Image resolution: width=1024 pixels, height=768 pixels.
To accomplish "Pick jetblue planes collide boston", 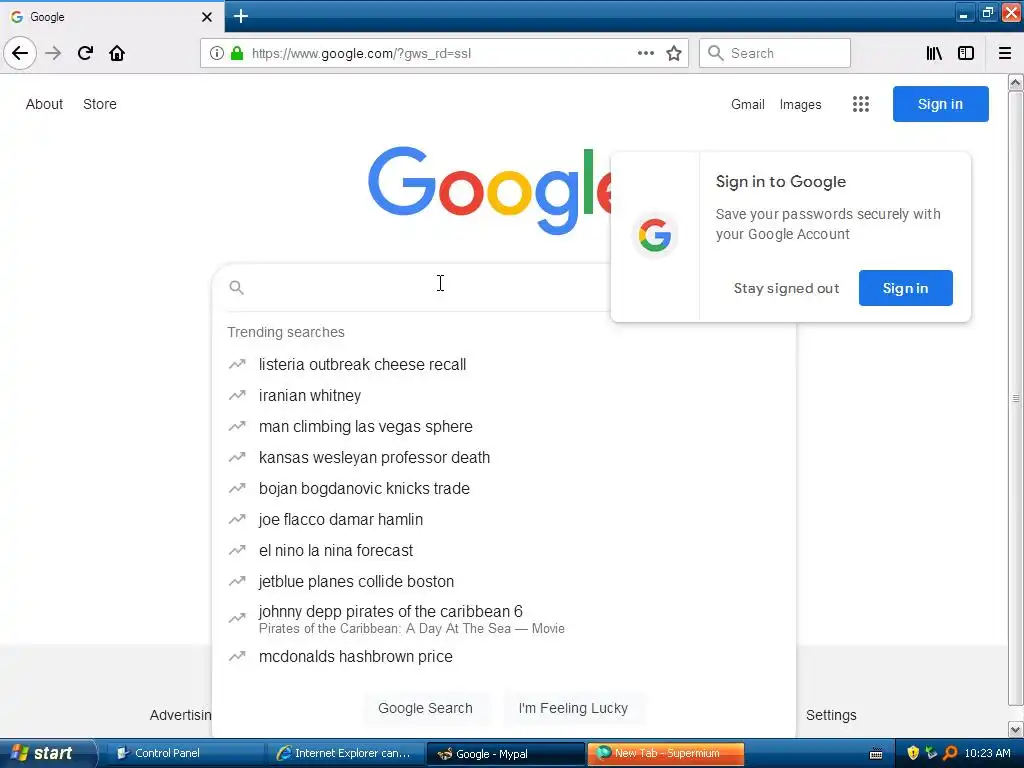I will point(504,581).
